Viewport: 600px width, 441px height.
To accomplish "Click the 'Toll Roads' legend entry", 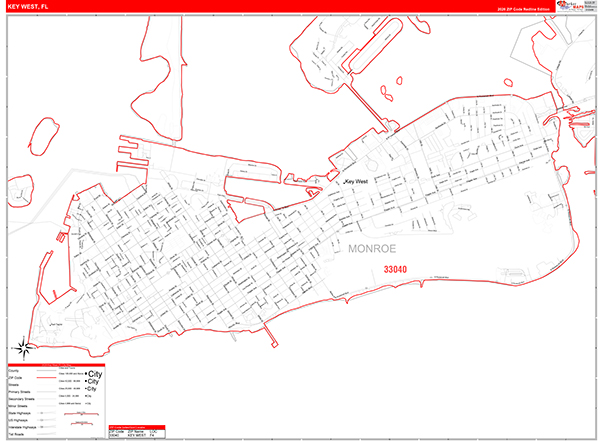I will 16,434.
